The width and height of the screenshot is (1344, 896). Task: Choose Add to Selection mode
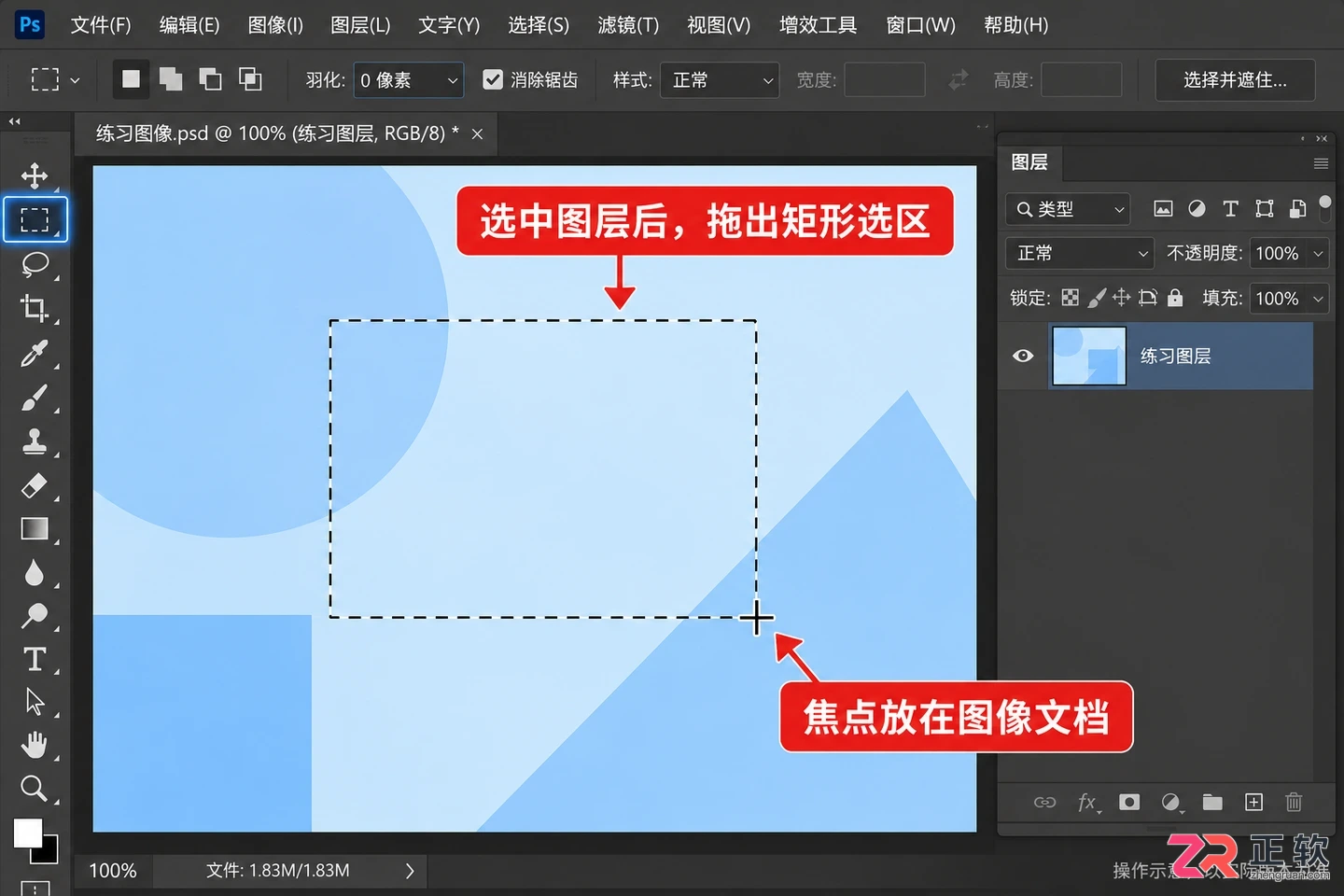tap(171, 79)
